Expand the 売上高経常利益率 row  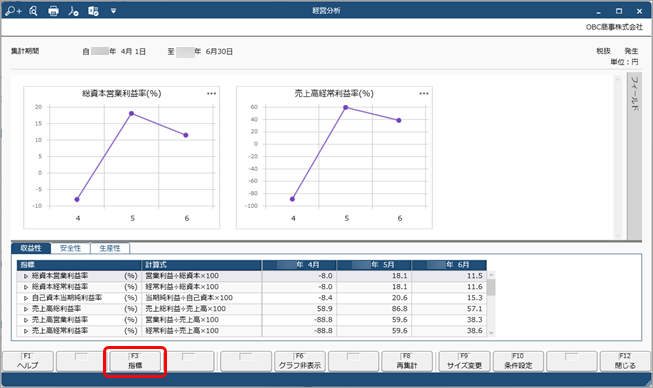pos(26,331)
